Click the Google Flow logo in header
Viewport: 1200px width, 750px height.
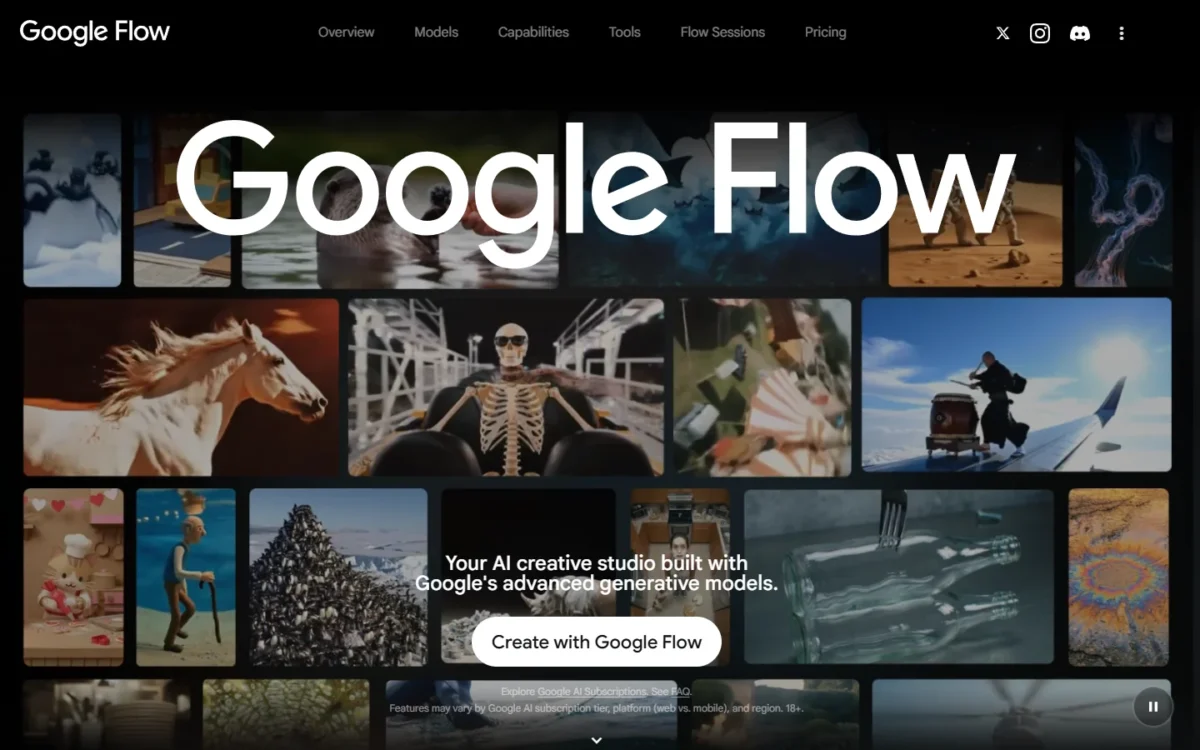coord(95,32)
